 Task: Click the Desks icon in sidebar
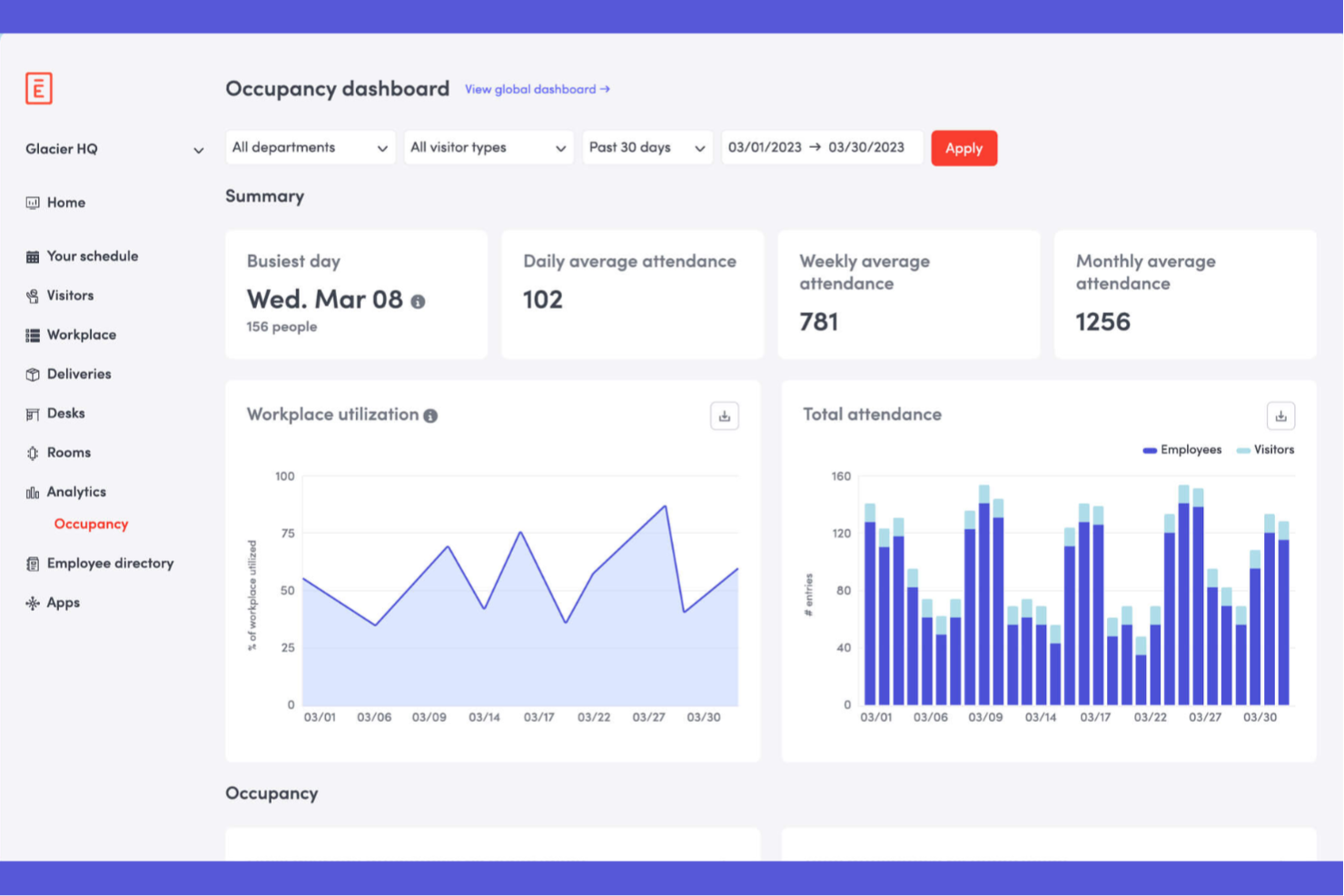click(33, 414)
